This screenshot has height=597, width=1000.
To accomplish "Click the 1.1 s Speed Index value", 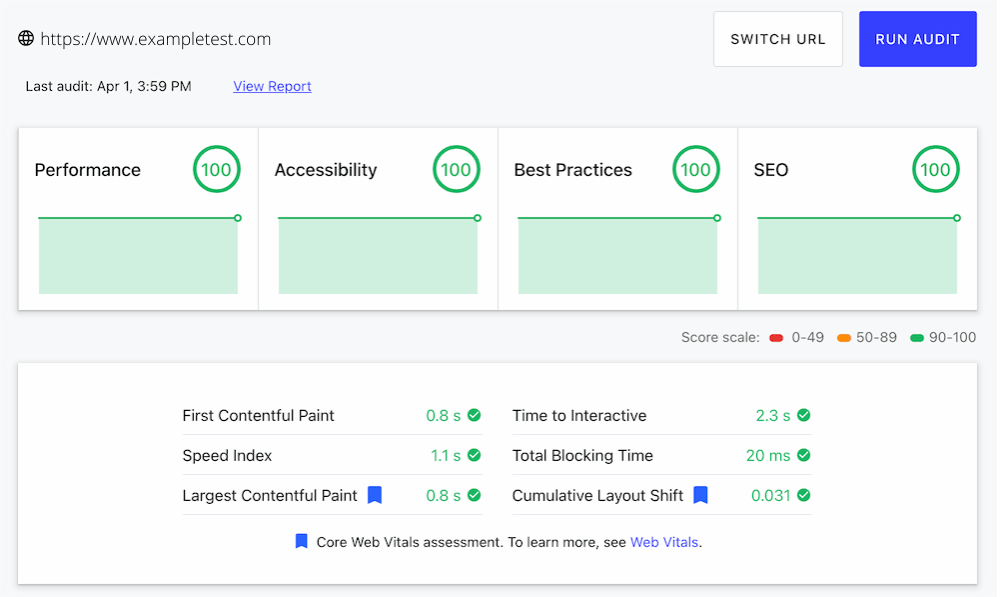I will pos(446,455).
